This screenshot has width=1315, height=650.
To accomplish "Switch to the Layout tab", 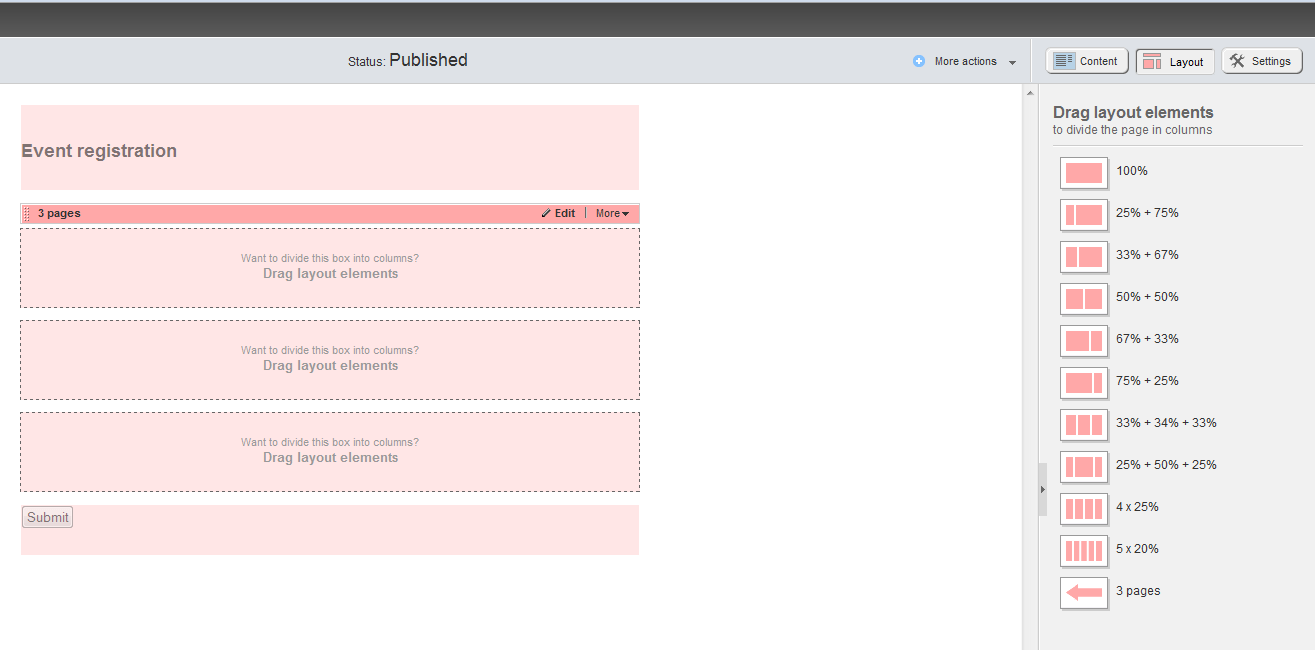I will pos(1175,62).
